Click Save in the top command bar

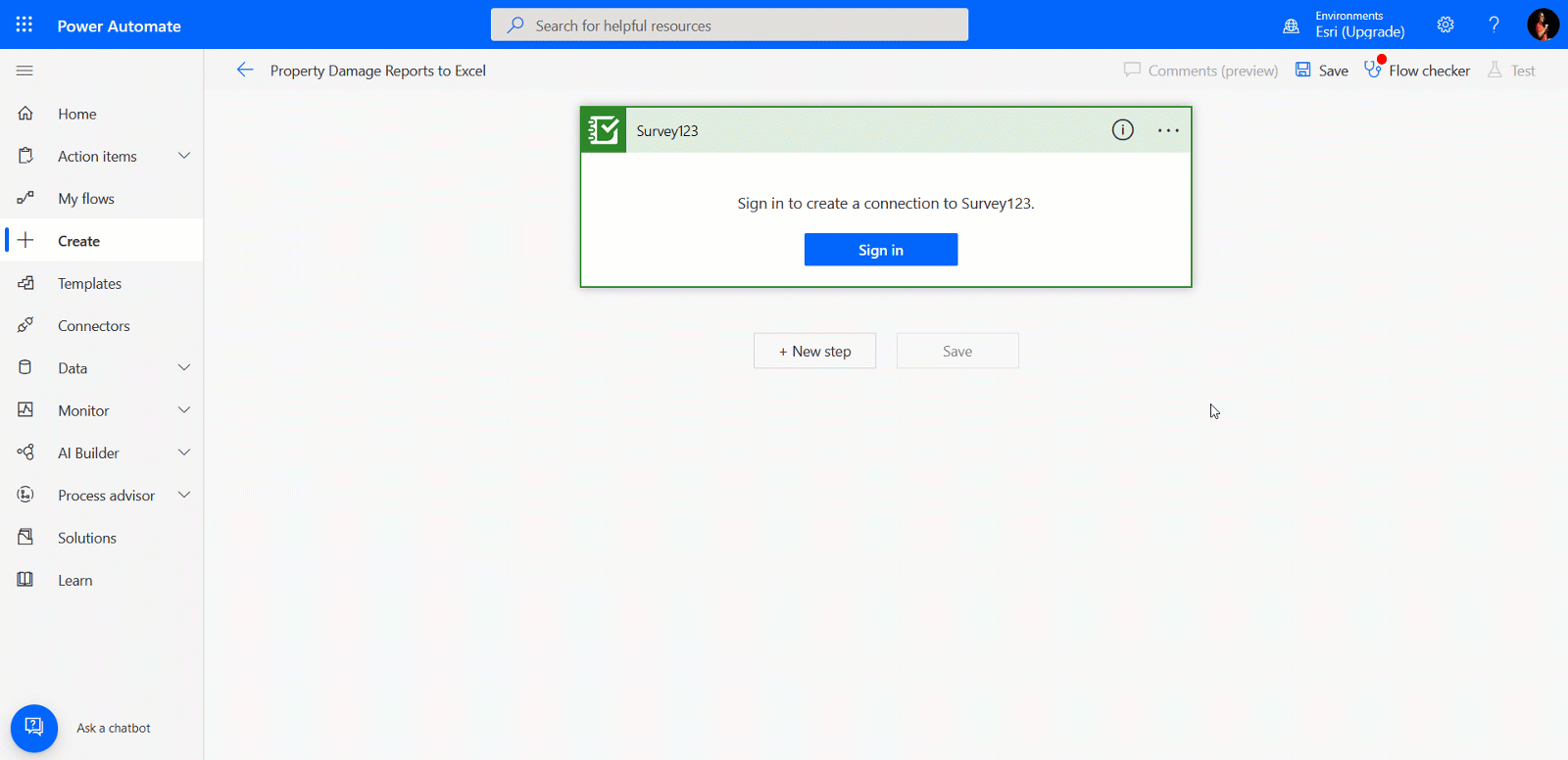coord(1322,71)
